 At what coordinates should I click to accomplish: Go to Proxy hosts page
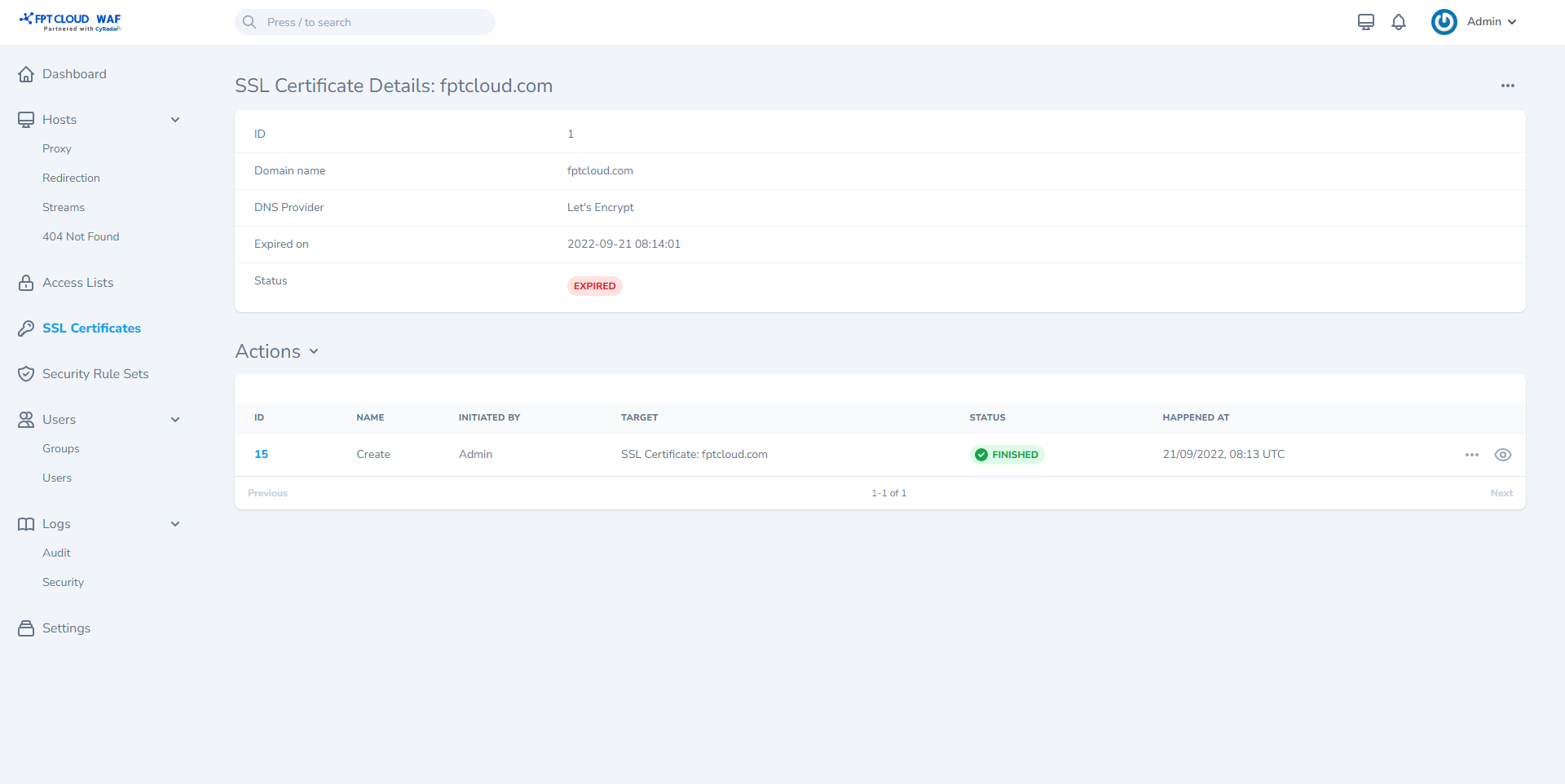click(57, 148)
